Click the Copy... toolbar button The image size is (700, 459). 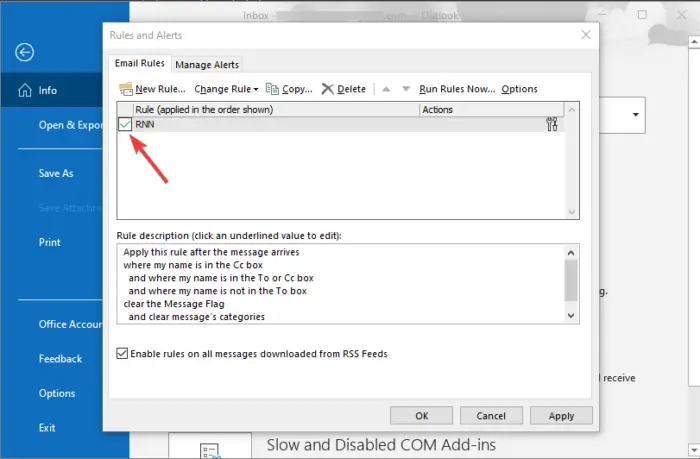289,89
